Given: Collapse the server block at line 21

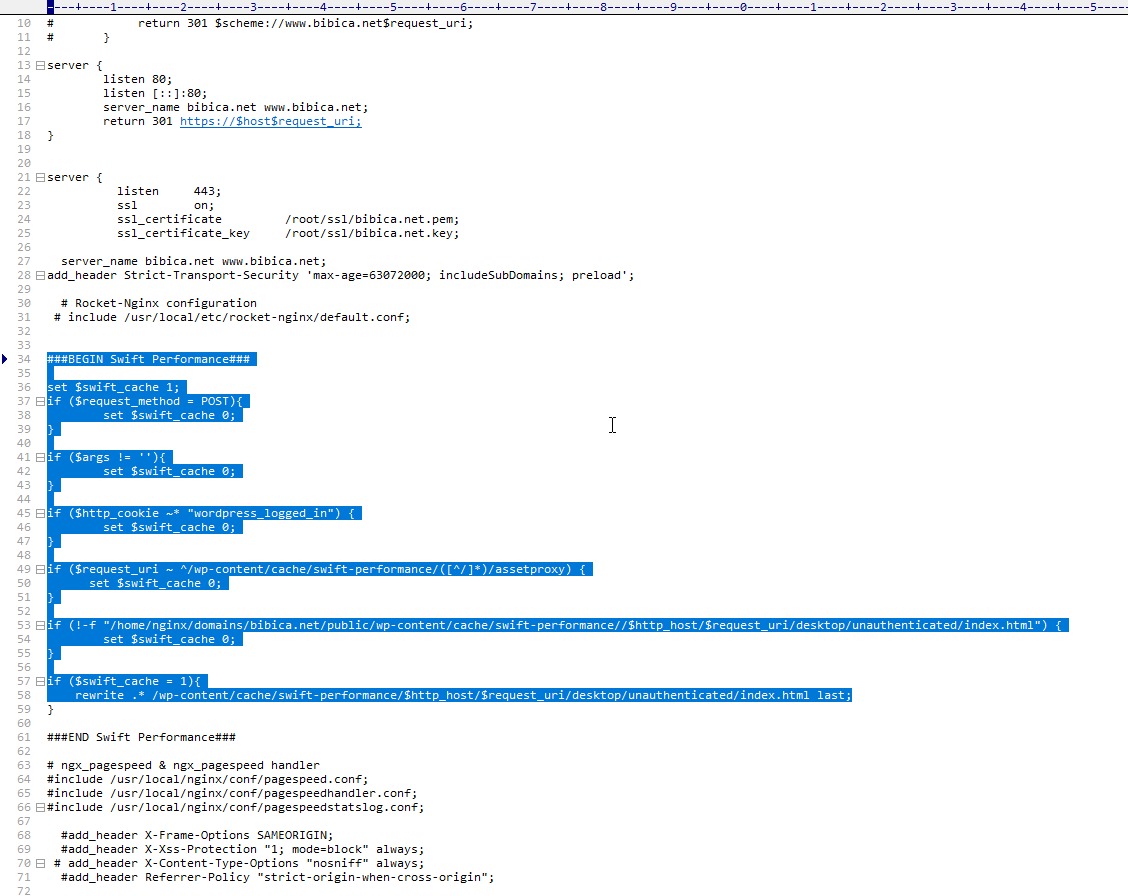Looking at the screenshot, I should point(40,178).
